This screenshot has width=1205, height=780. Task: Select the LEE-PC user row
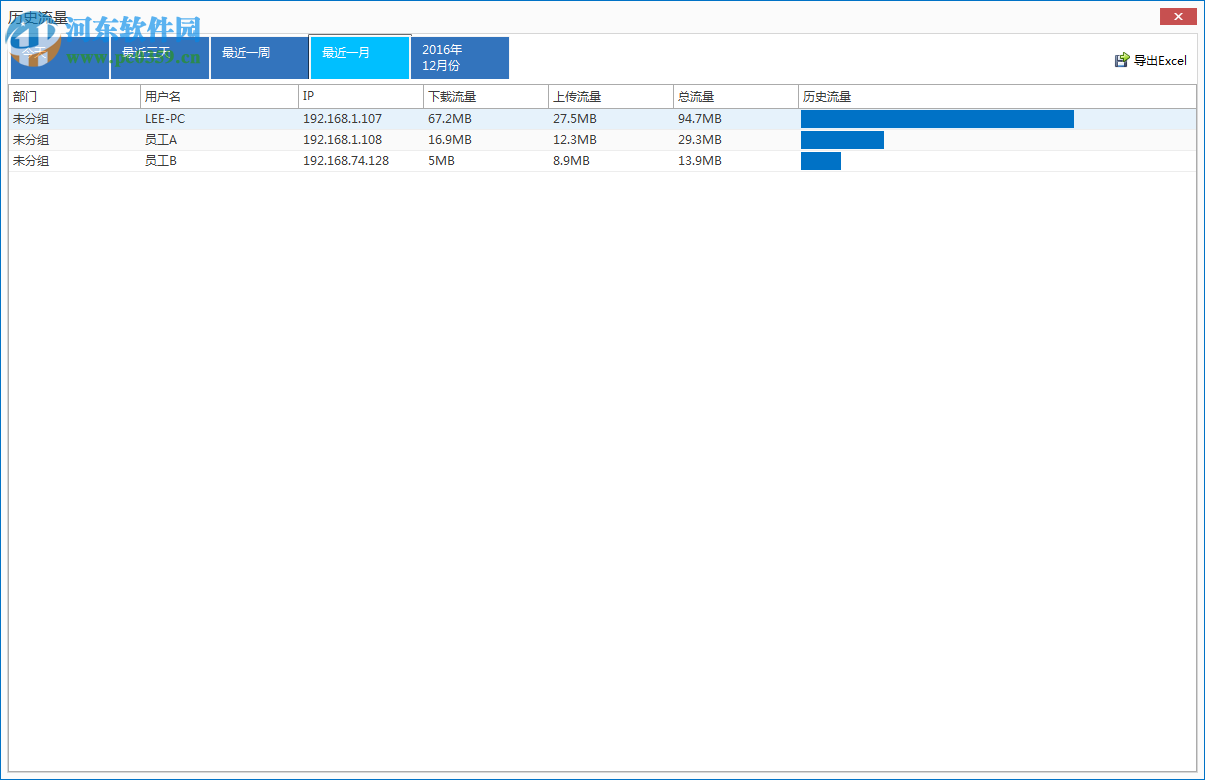[x=602, y=119]
